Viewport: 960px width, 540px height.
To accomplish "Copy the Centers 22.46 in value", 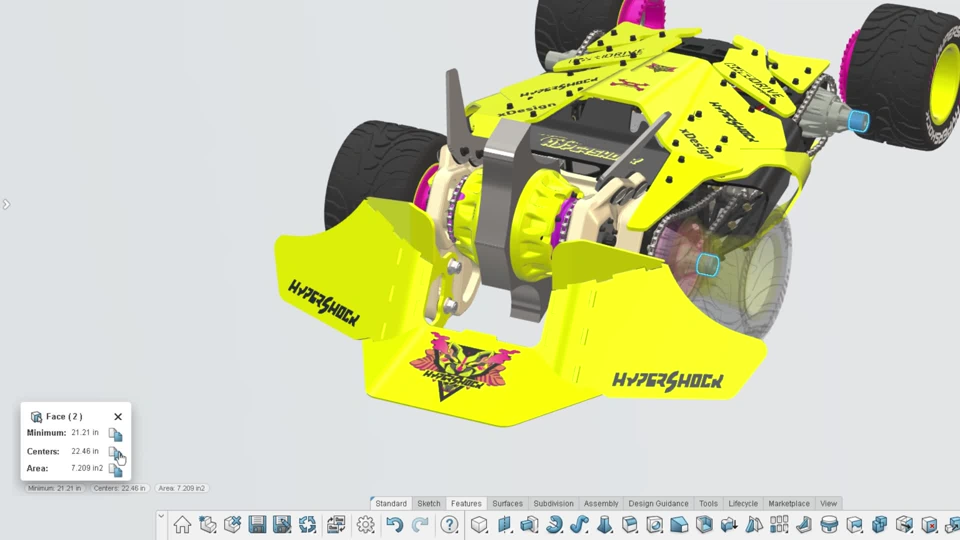I will point(116,452).
